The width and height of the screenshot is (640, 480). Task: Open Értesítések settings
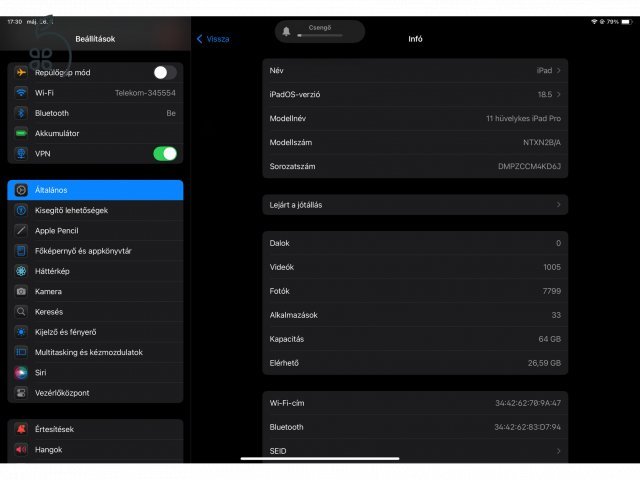(95, 429)
